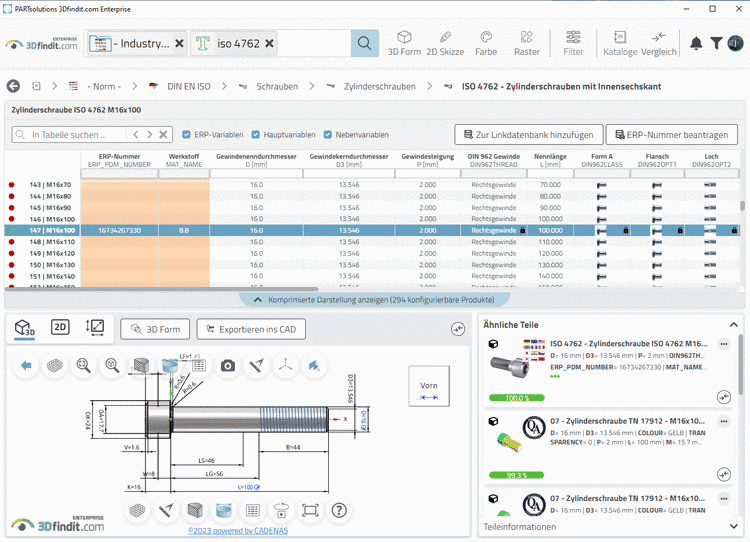
Task: Uncheck the ERP-Variablen checkbox
Action: [187, 135]
